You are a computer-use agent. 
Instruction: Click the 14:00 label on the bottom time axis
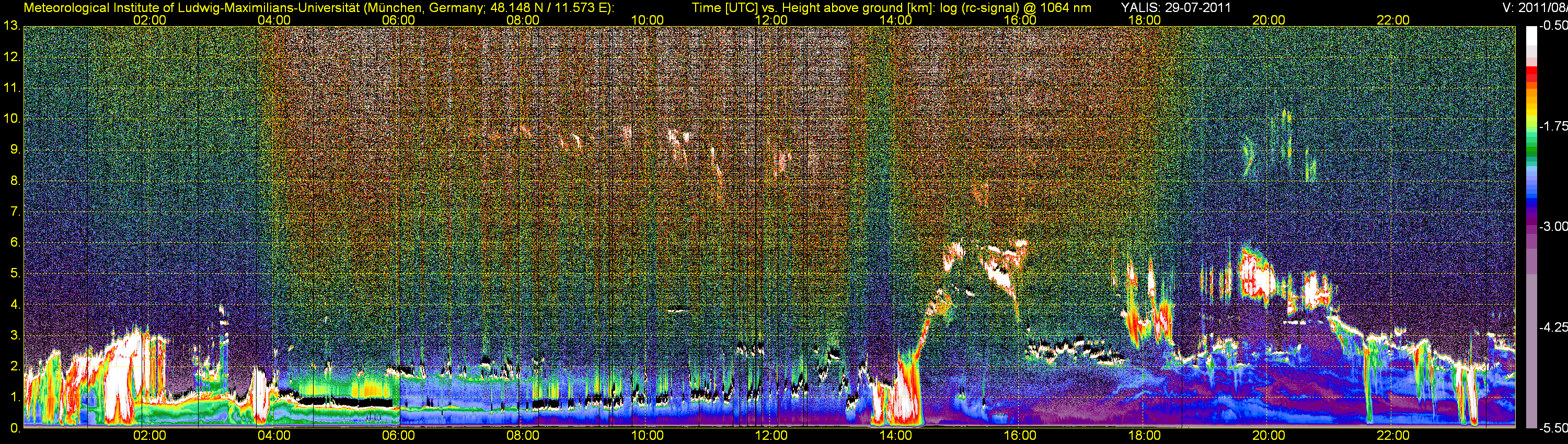(x=895, y=436)
